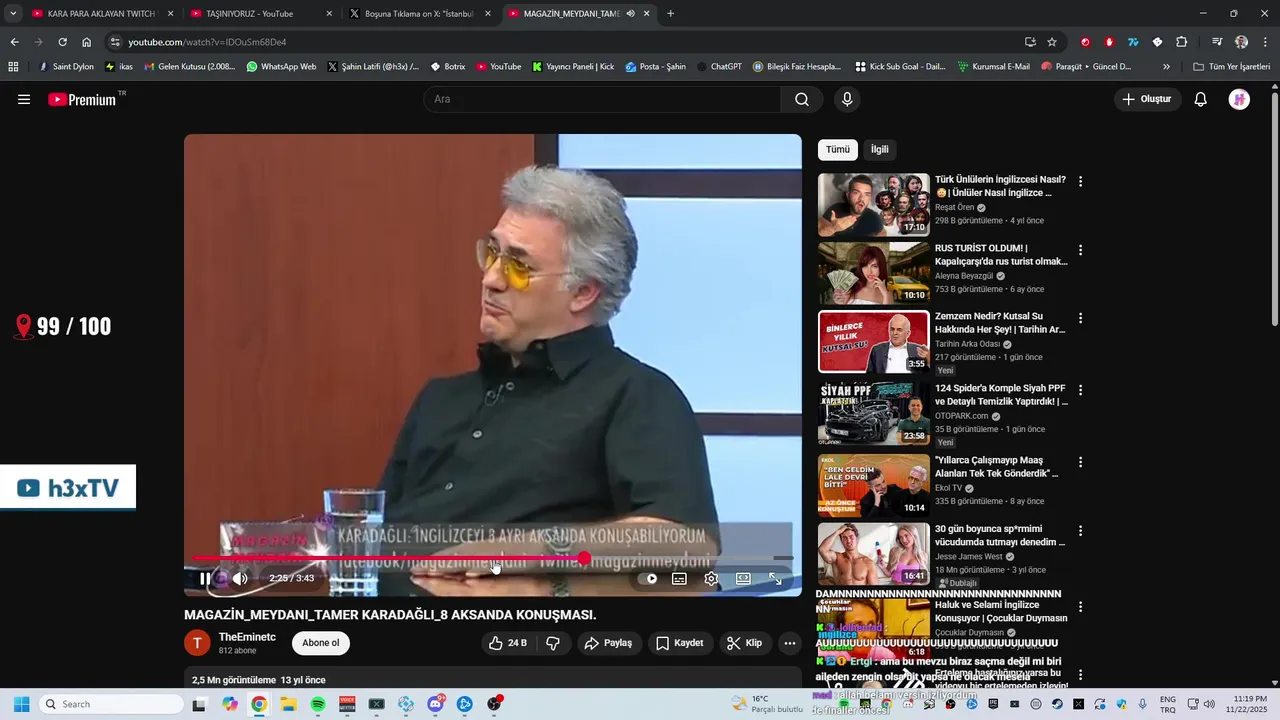Screen dimensions: 1280x720
Task: Dislike the video with thumbs-down icon
Action: (553, 643)
